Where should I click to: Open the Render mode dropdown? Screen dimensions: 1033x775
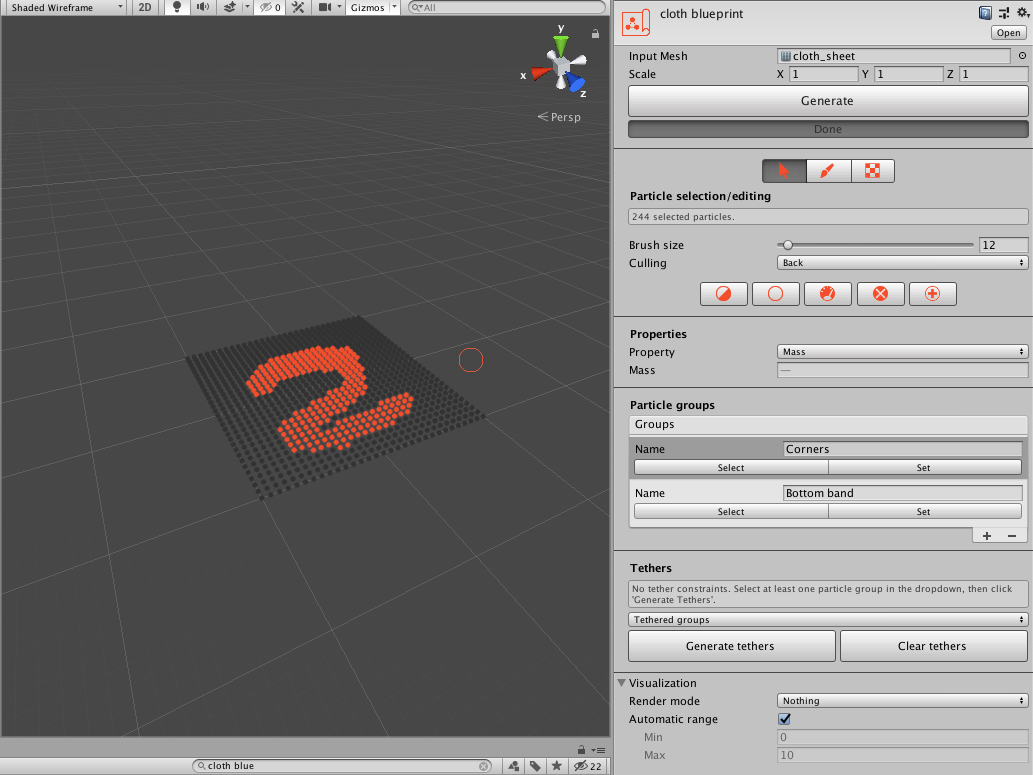903,701
